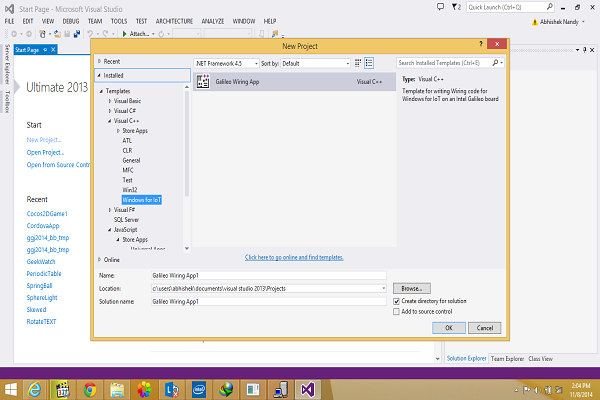Viewport: 600px width, 400px height.
Task: Click the Quick Launch search magnifier
Action: [x=549, y=7]
